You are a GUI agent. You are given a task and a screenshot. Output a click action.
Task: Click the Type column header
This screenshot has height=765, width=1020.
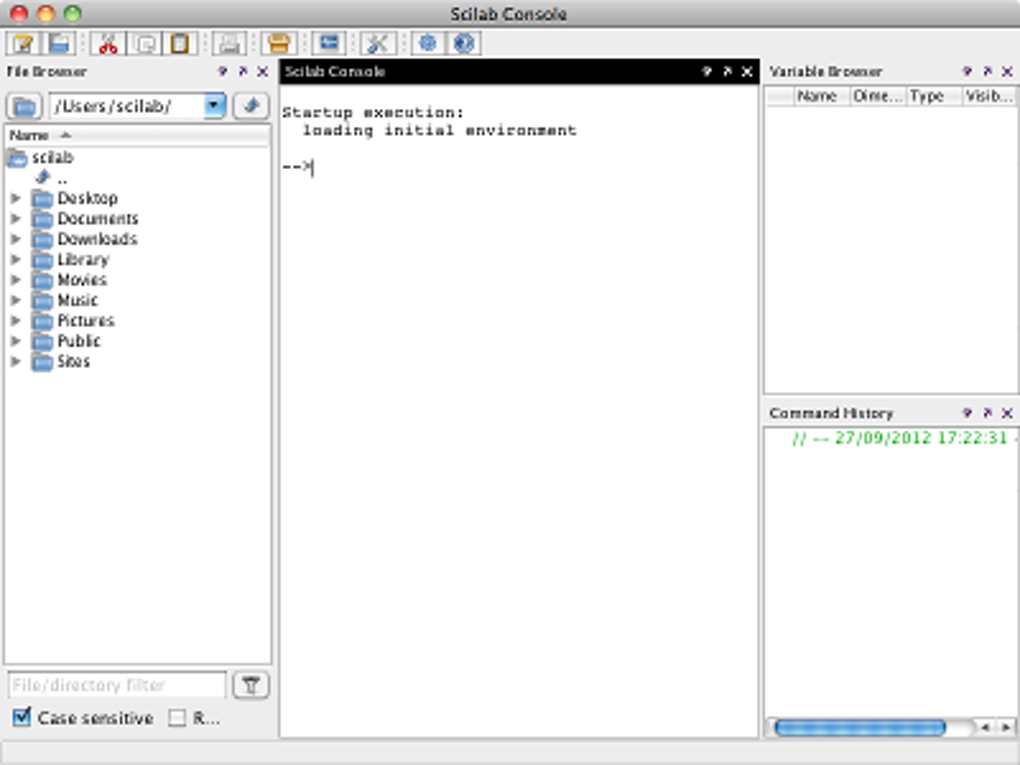pyautogui.click(x=933, y=96)
